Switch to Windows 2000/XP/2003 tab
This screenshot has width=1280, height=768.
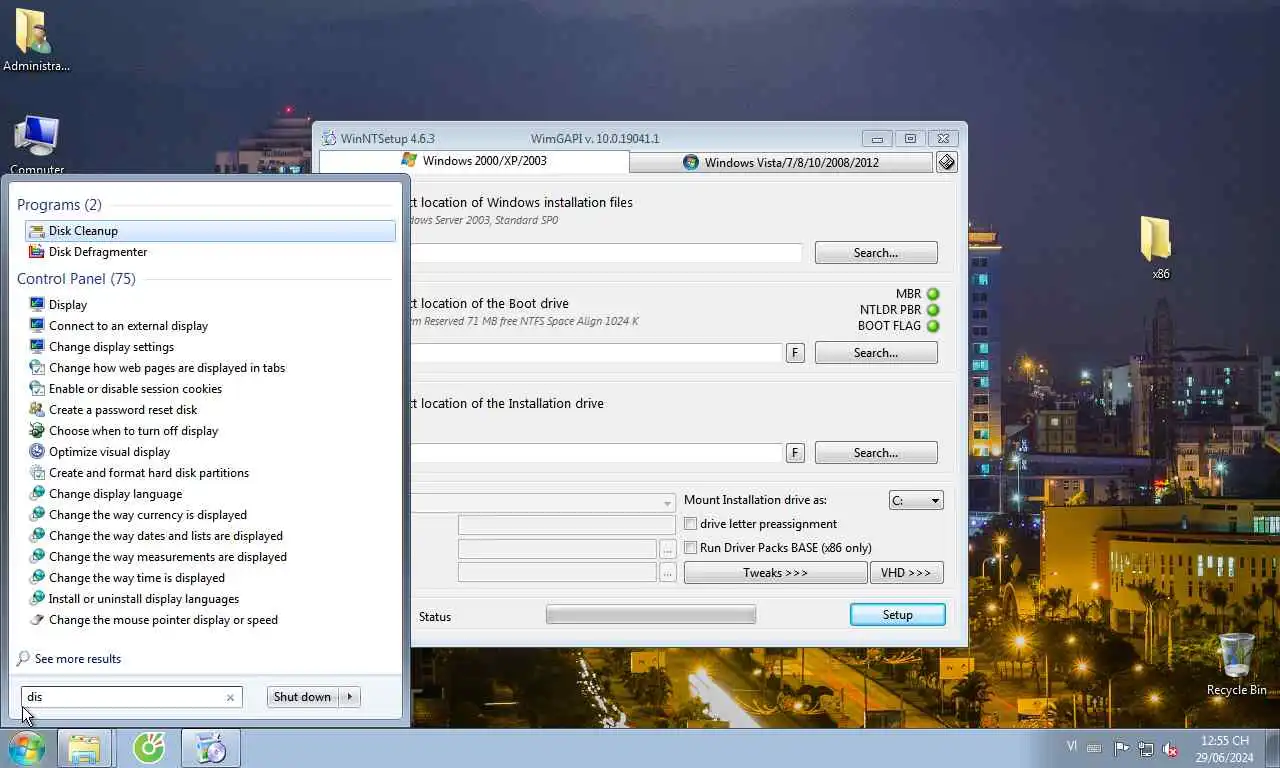point(474,161)
